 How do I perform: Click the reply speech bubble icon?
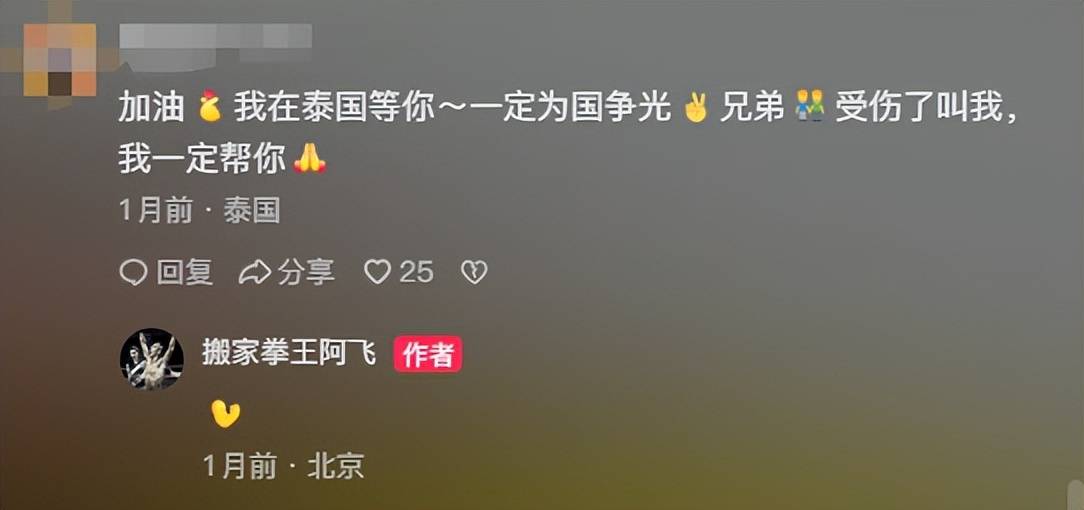pyautogui.click(x=133, y=272)
